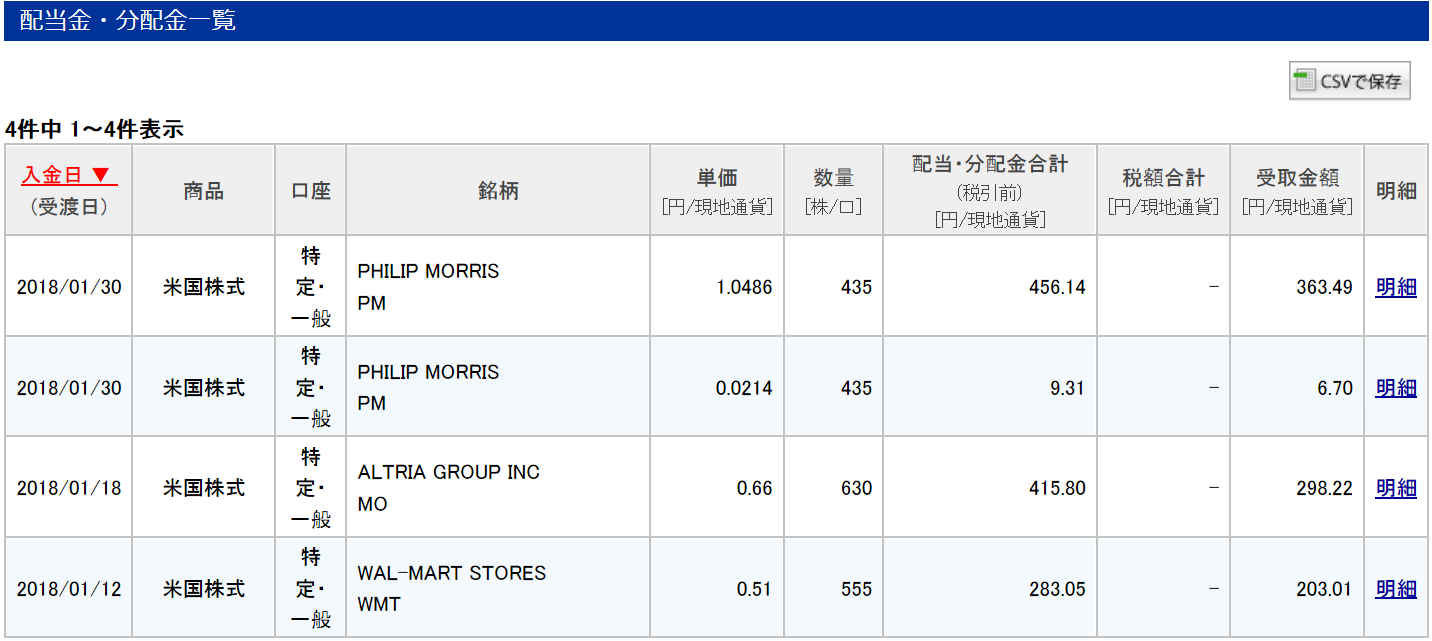Select the 税額合計 column header
This screenshot has height=641, width=1432.
(x=1163, y=178)
